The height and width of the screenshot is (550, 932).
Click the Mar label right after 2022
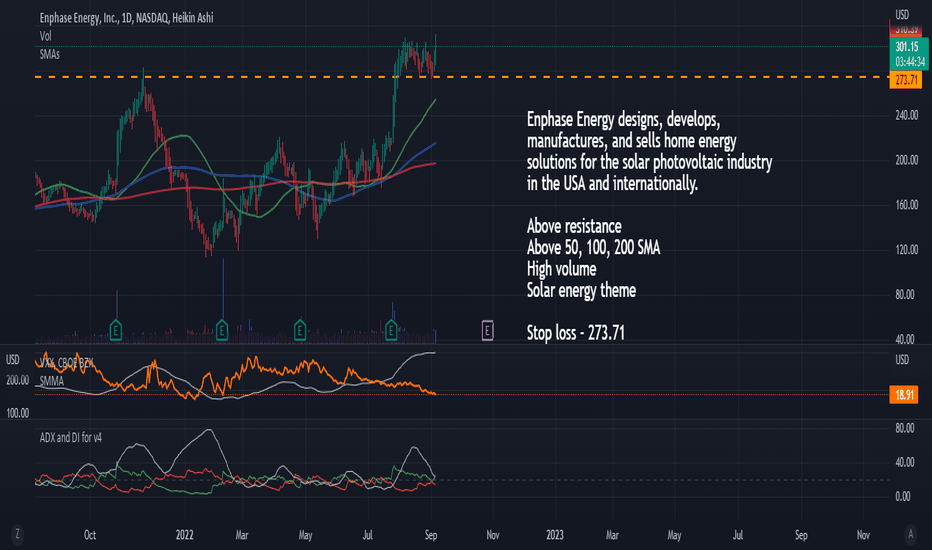coord(242,535)
